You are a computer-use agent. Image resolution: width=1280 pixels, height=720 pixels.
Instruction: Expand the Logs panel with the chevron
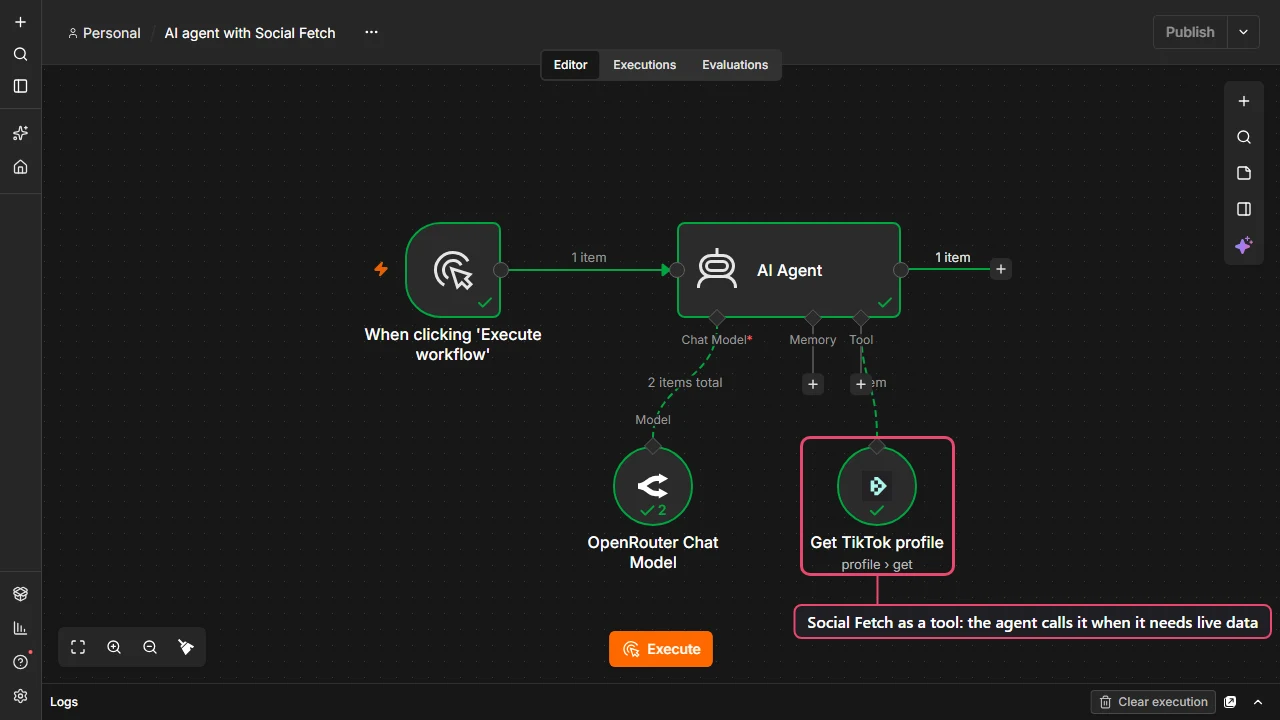point(1258,702)
